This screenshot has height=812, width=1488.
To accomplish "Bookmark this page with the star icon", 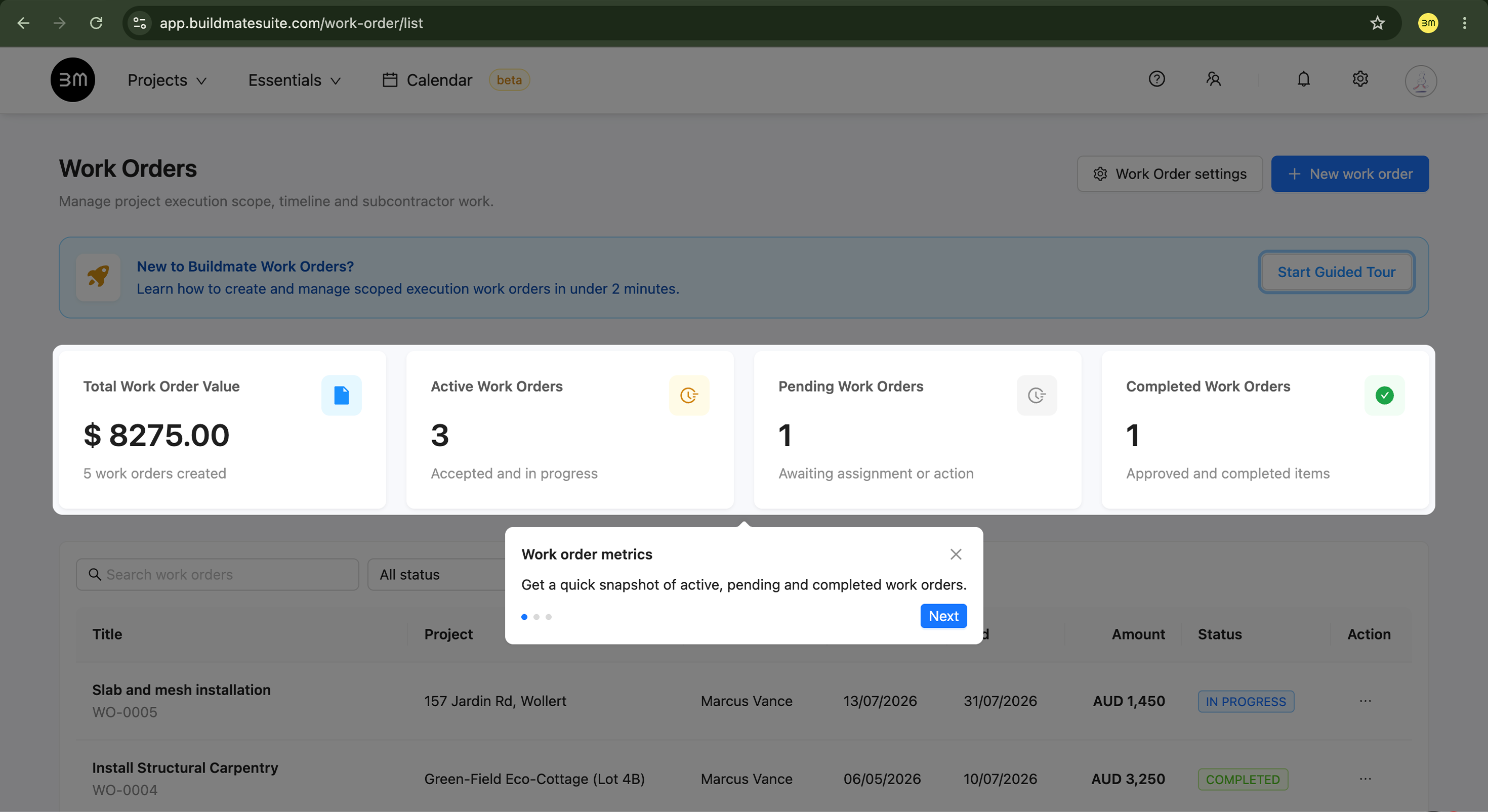I will coord(1378,23).
